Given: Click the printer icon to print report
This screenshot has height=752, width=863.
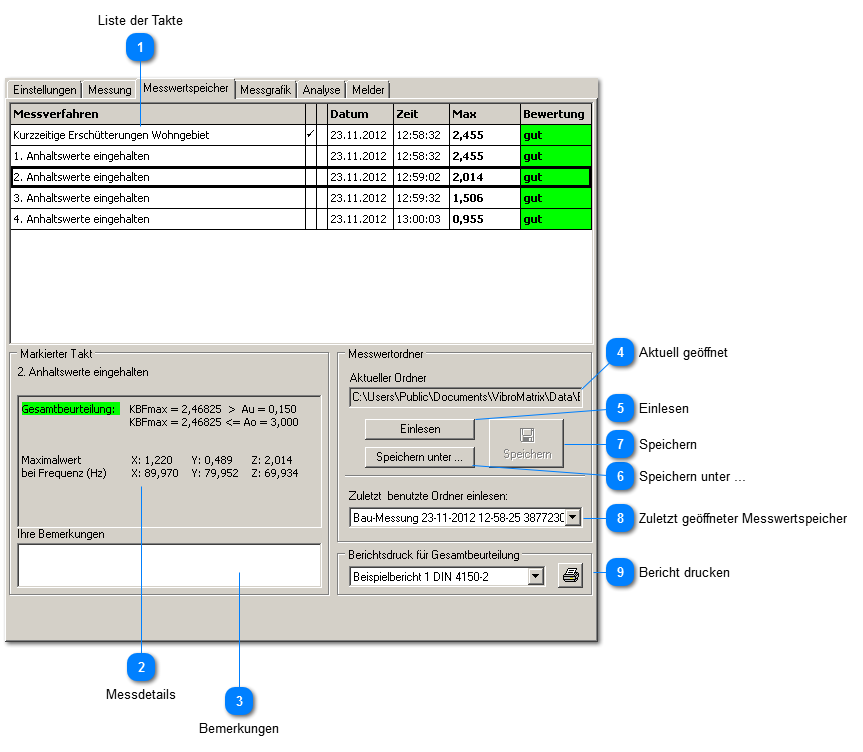Looking at the screenshot, I should 570,576.
